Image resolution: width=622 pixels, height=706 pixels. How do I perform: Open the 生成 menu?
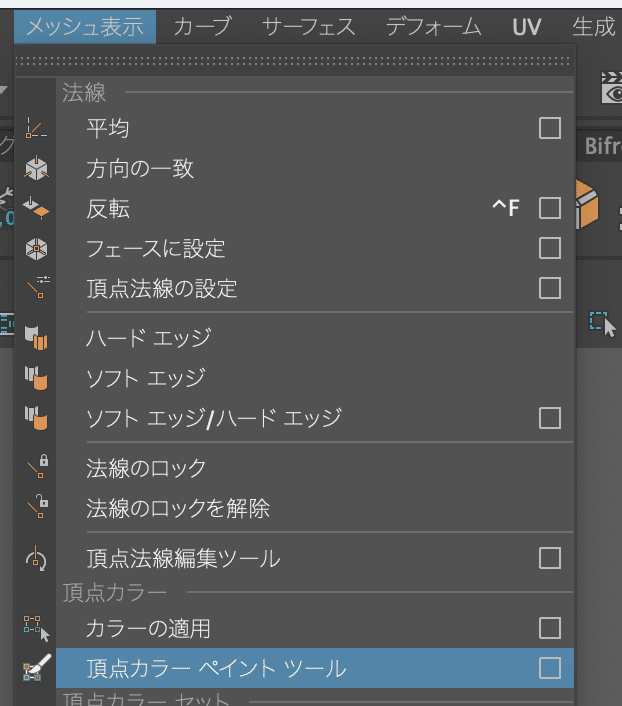click(x=594, y=27)
